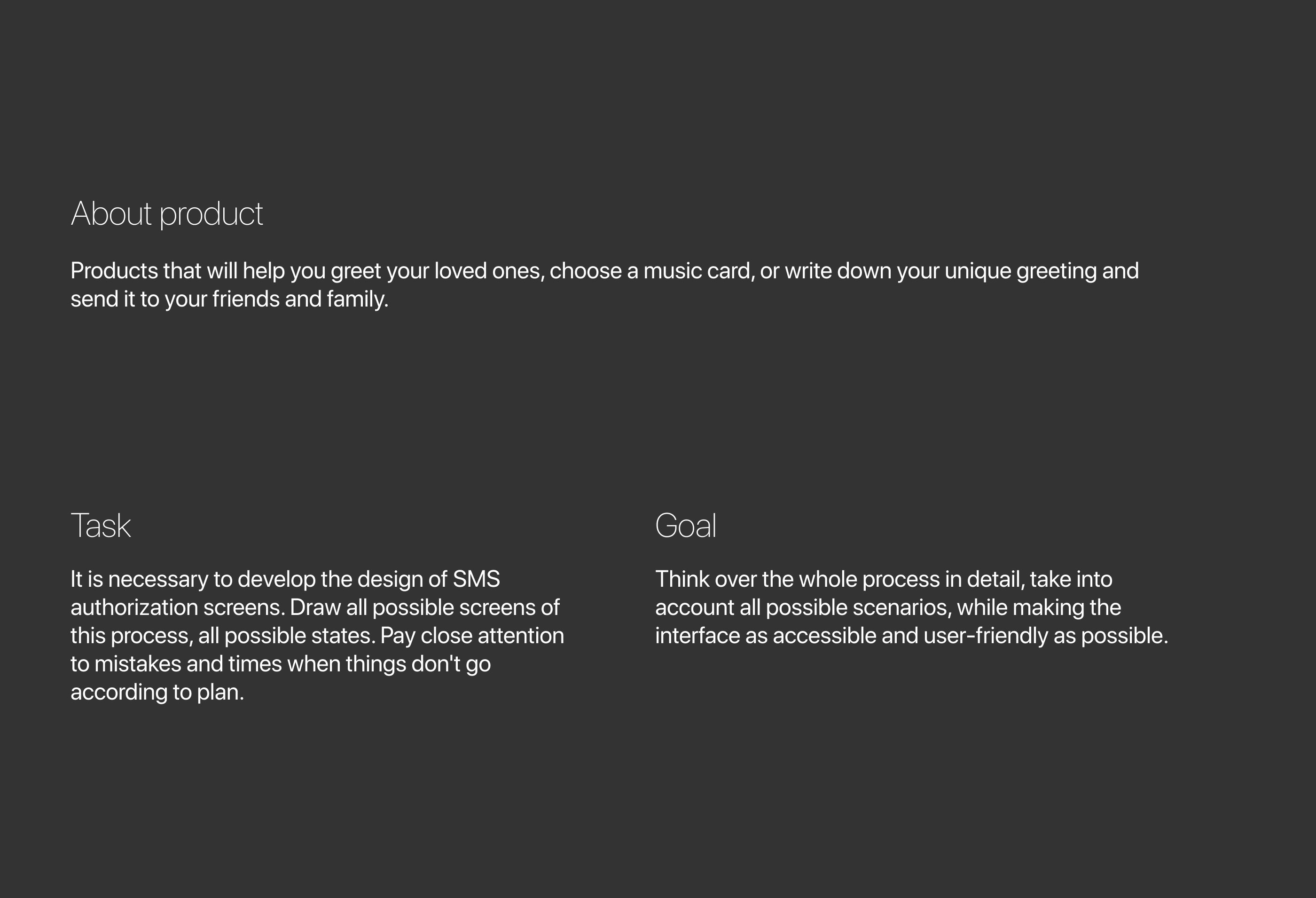
Task: Click the word "user-friendly" in the Goal text
Action: [985, 636]
